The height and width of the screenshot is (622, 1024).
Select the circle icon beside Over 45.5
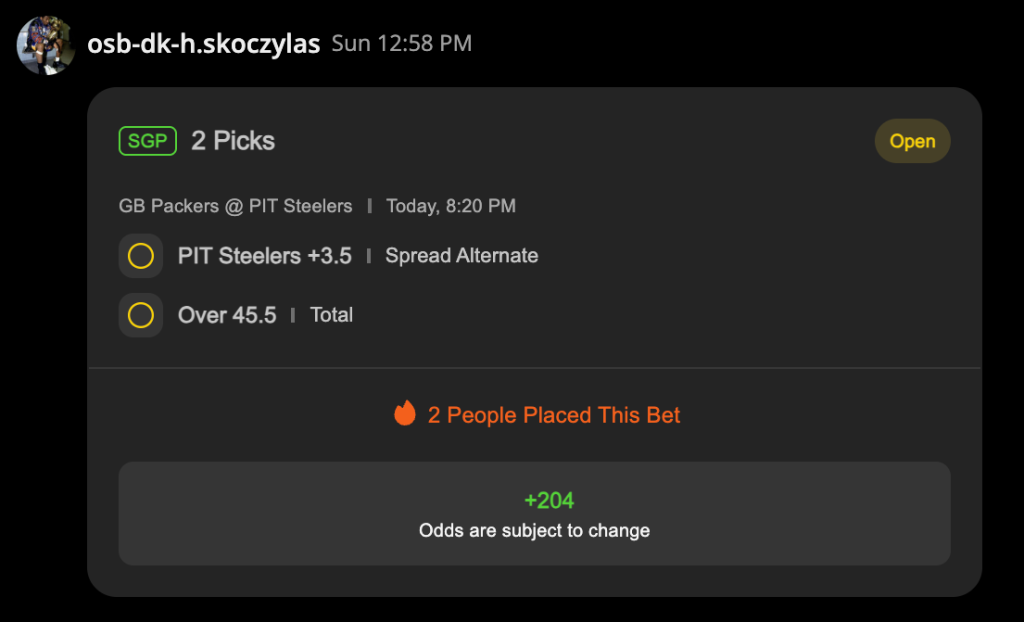point(141,315)
